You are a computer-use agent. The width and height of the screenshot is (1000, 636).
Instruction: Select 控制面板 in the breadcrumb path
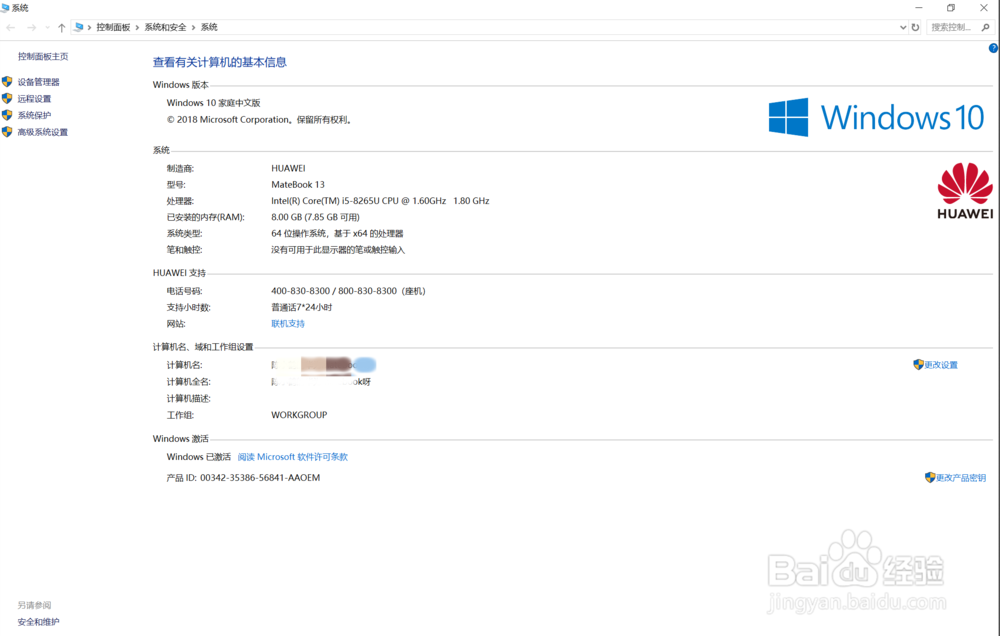[x=113, y=27]
